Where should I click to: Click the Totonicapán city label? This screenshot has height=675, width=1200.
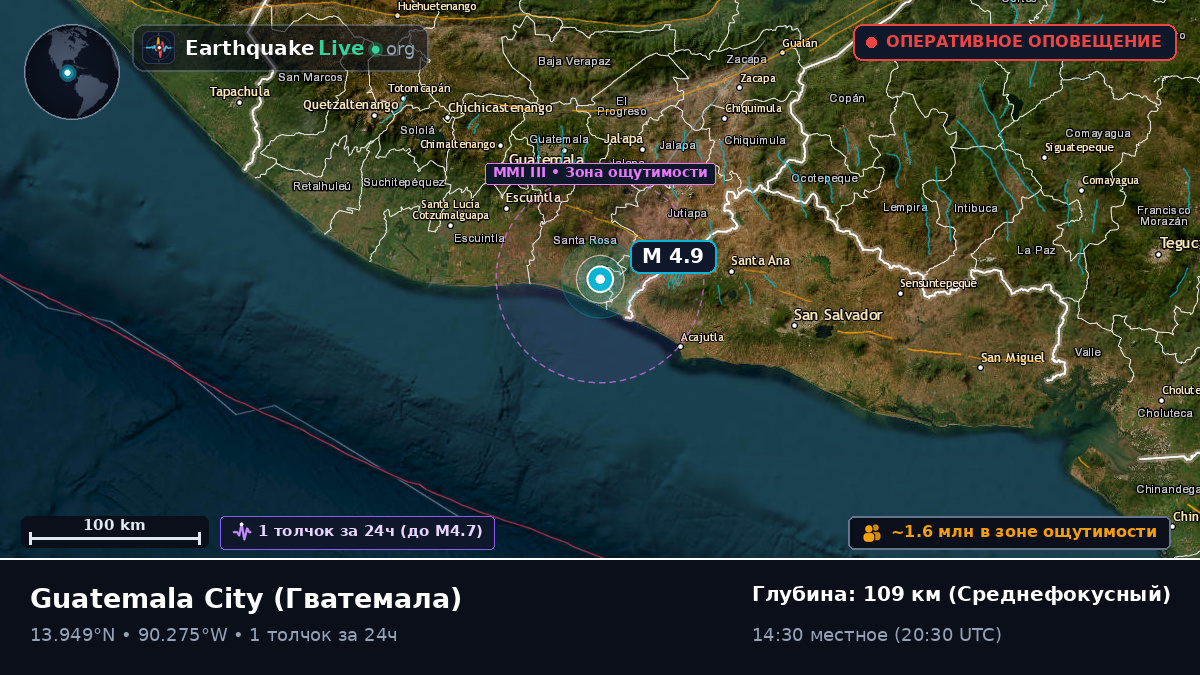click(x=420, y=88)
